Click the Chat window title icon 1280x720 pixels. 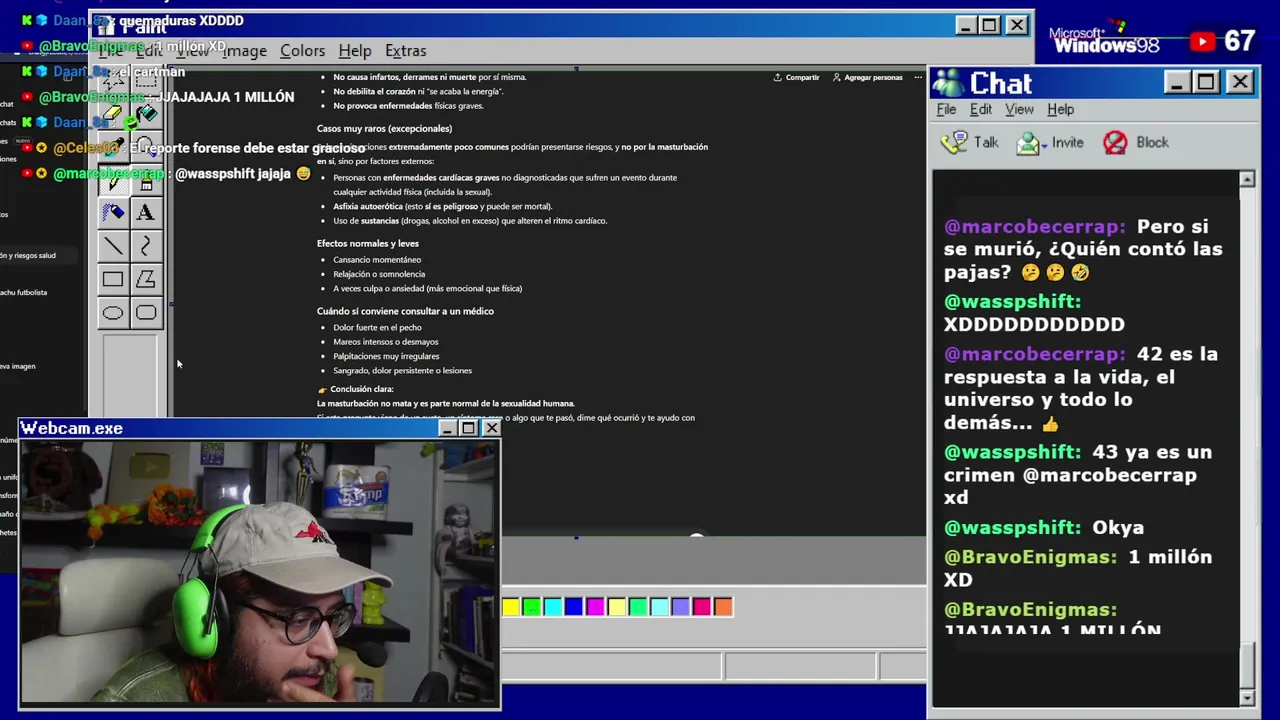pos(948,83)
